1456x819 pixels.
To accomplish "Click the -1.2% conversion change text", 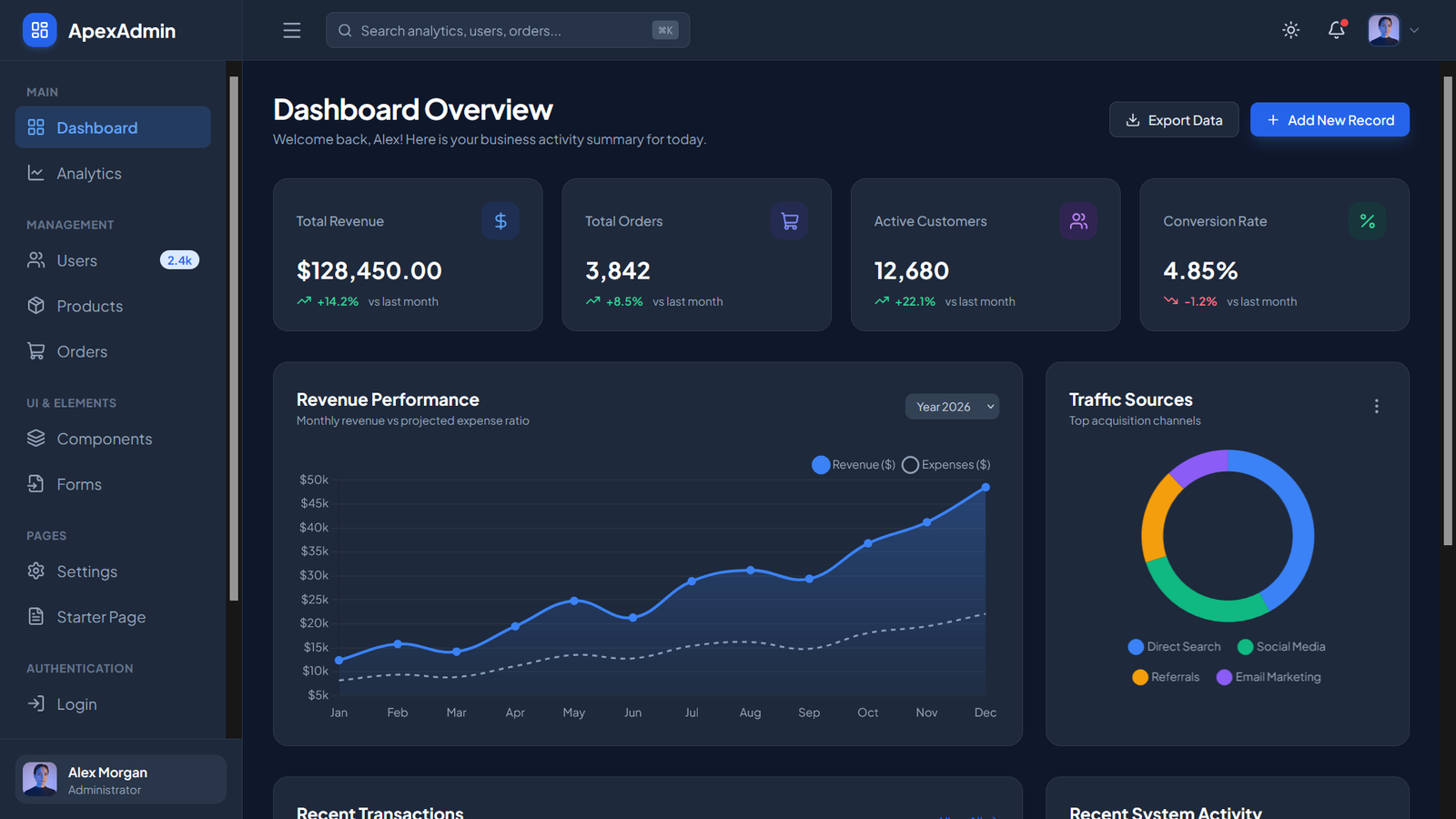I will point(1200,301).
